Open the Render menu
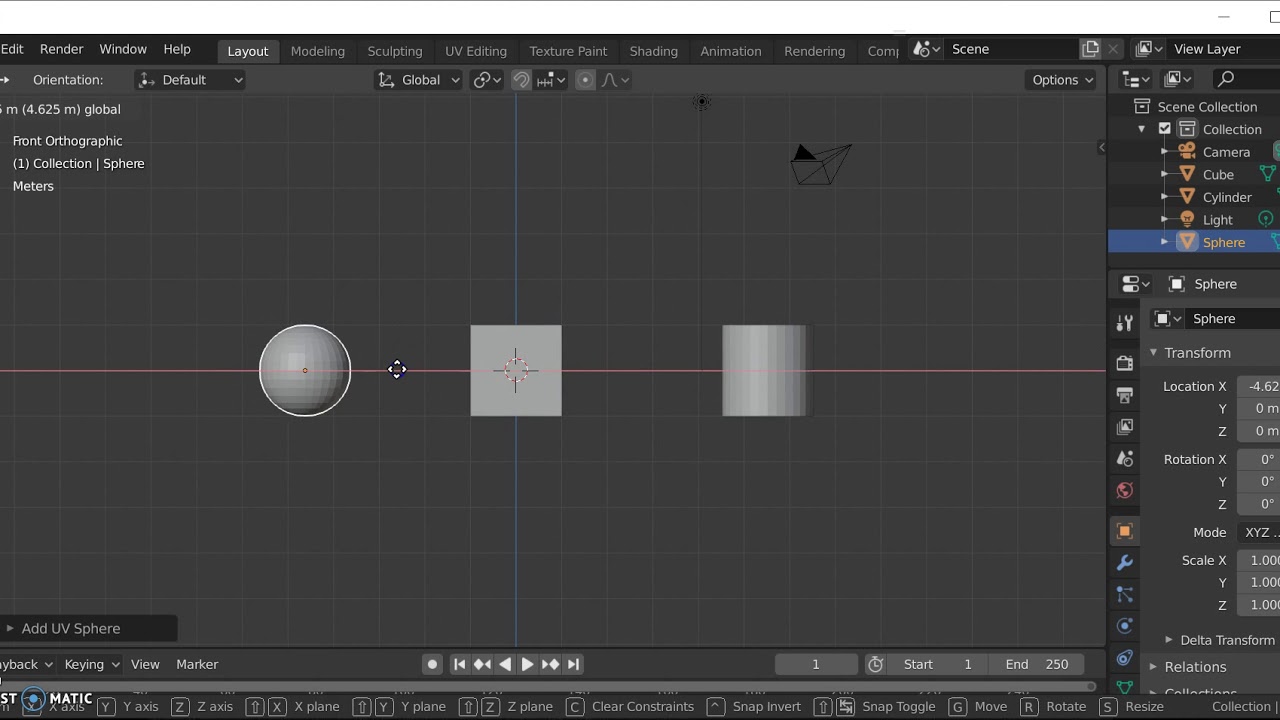The image size is (1280, 720). point(62,49)
